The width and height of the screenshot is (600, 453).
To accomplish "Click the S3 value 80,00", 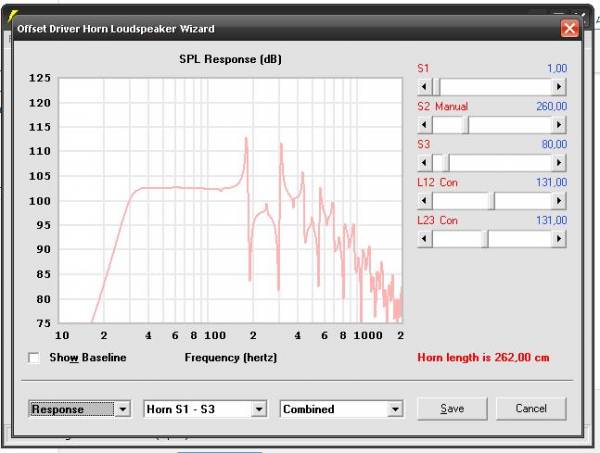I will pyautogui.click(x=554, y=144).
